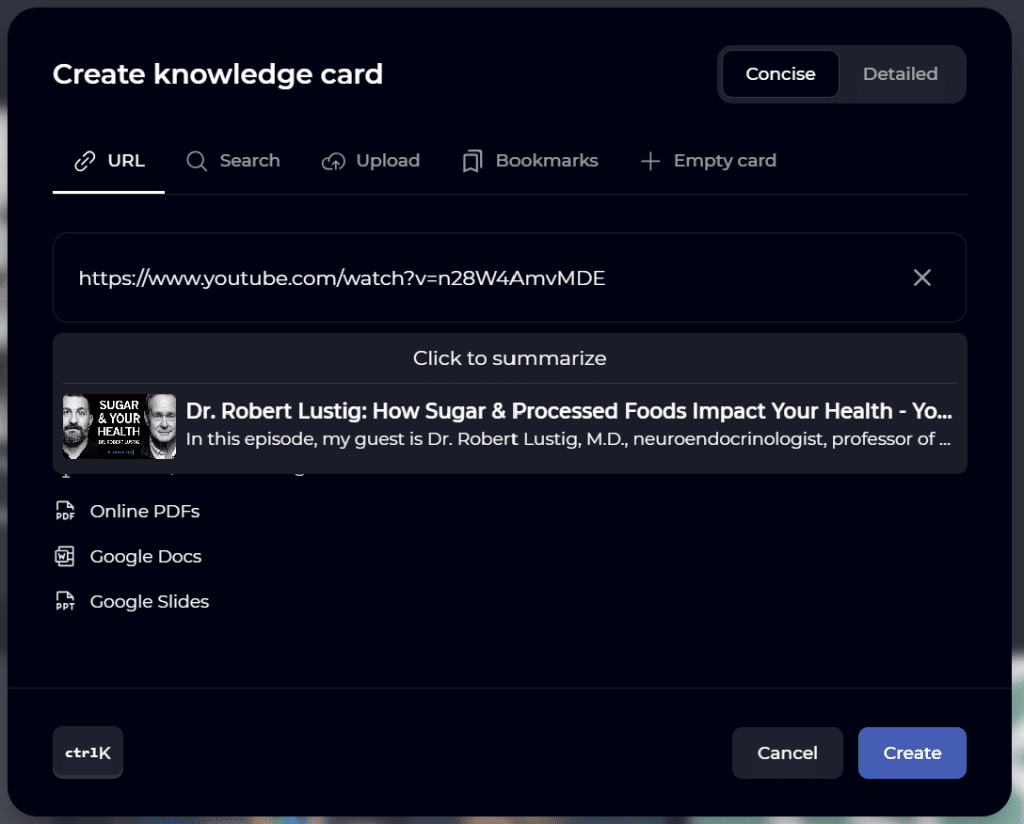Switch to the Search tab

pyautogui.click(x=233, y=160)
